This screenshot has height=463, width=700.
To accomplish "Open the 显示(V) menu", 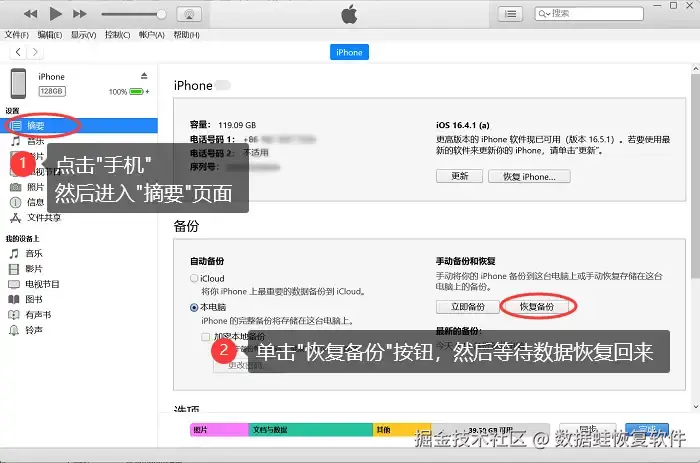I will [x=83, y=35].
